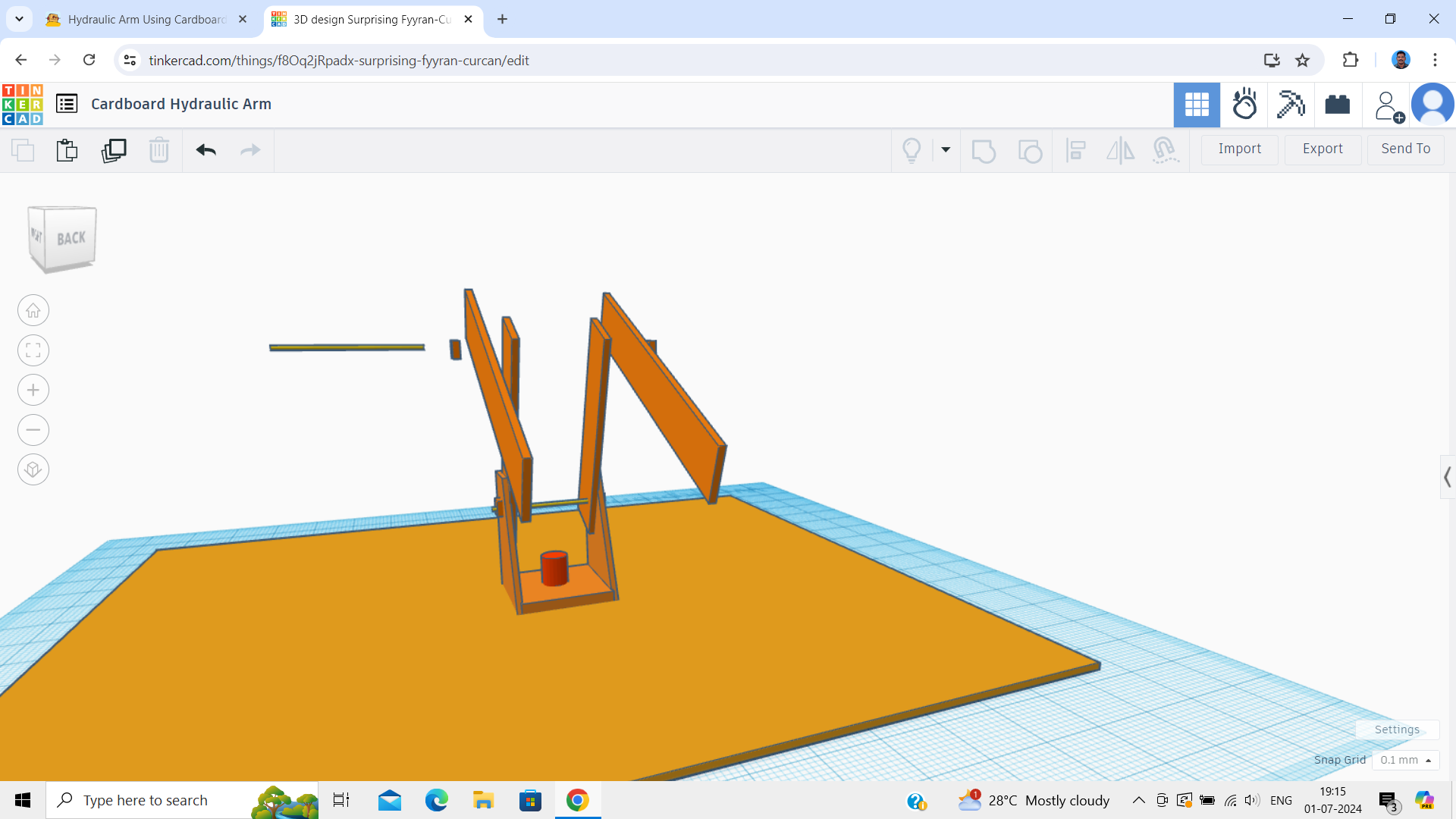Click the Cardboard Hydraulic Arm title

[x=181, y=104]
